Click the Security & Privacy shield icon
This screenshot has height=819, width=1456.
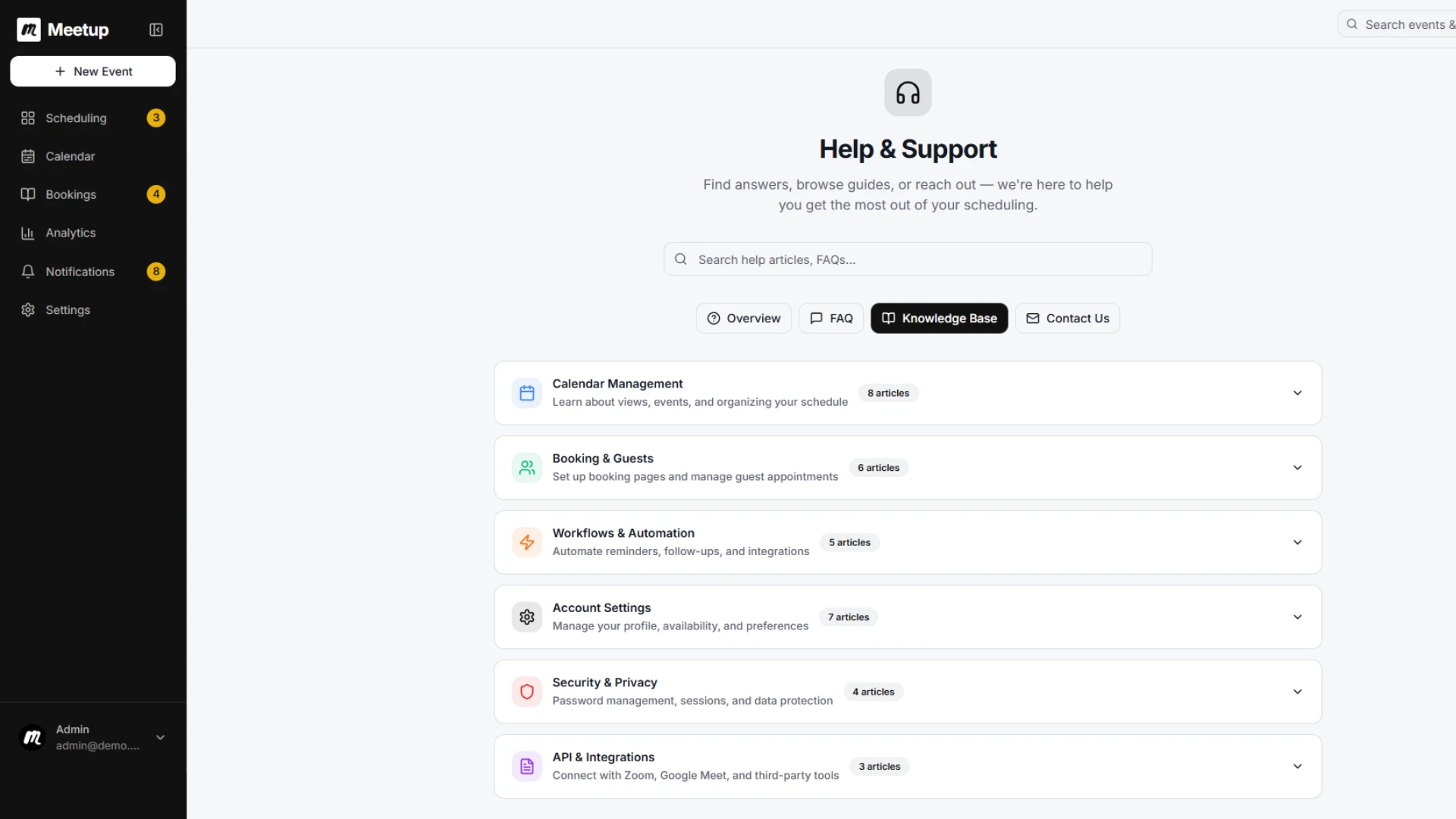(x=527, y=692)
